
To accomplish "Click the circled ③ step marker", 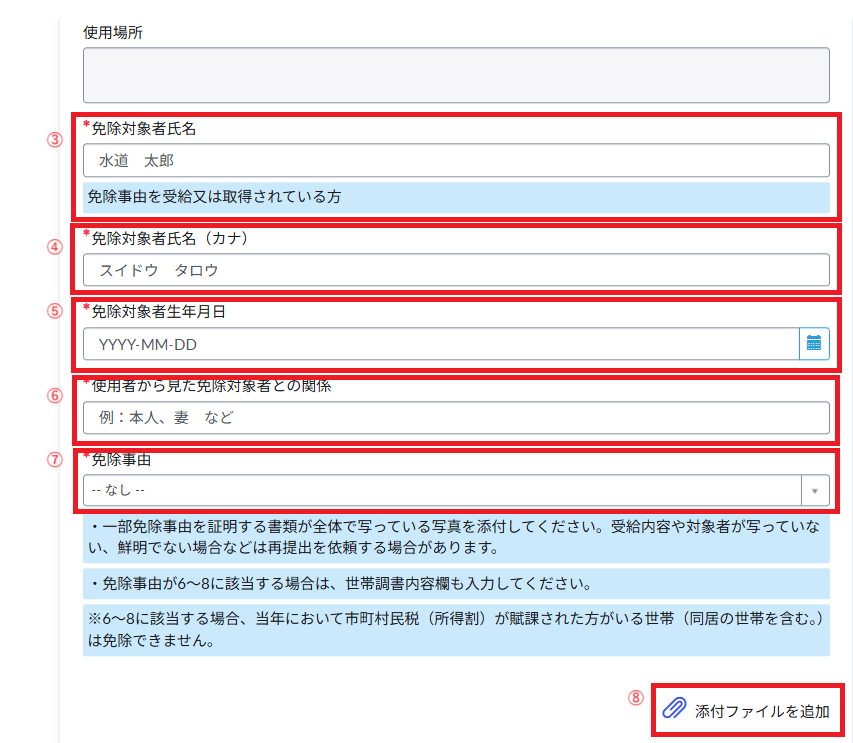I will click(56, 140).
